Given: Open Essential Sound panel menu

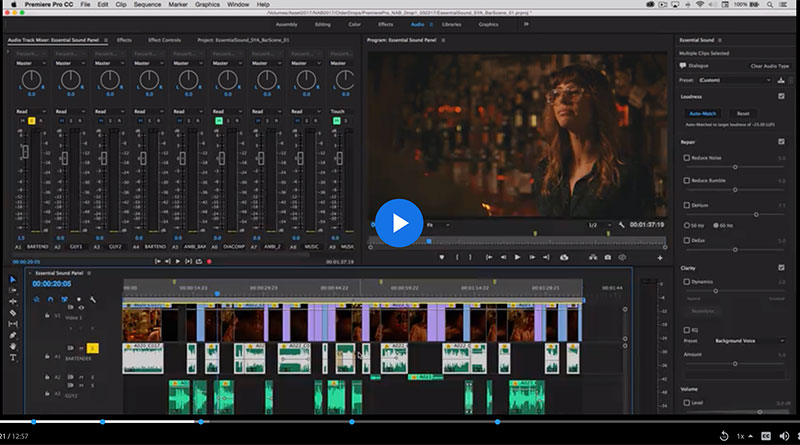Looking at the screenshot, I should 719,40.
